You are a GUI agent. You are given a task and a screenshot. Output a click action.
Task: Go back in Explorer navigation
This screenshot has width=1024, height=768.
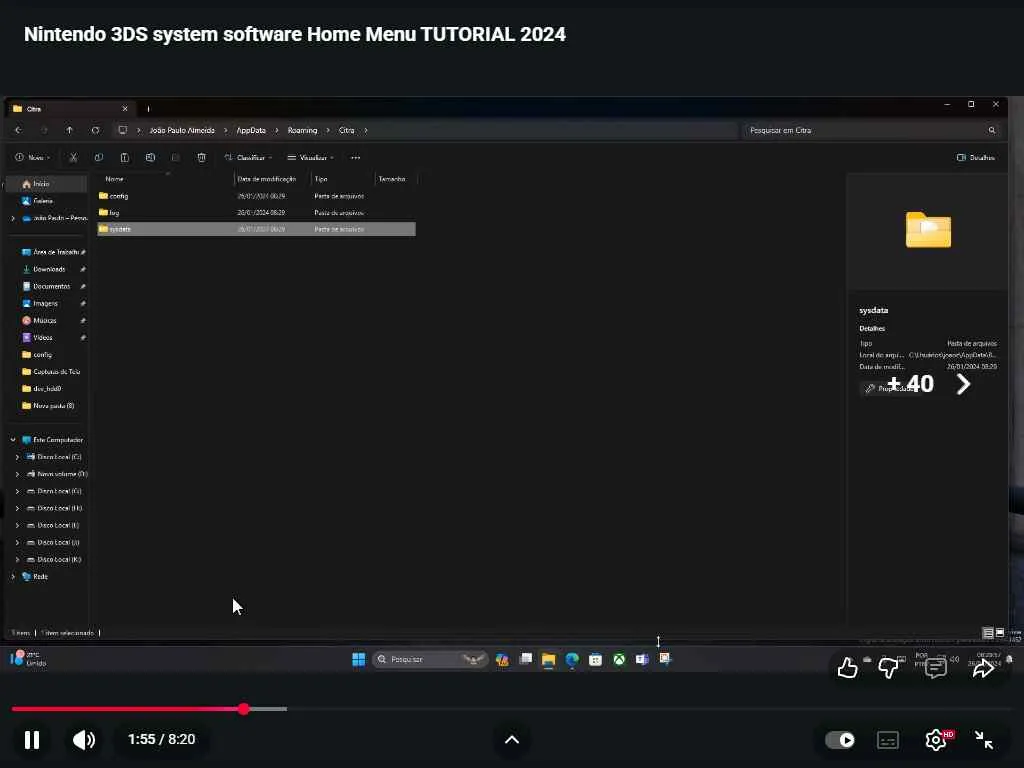coord(18,130)
